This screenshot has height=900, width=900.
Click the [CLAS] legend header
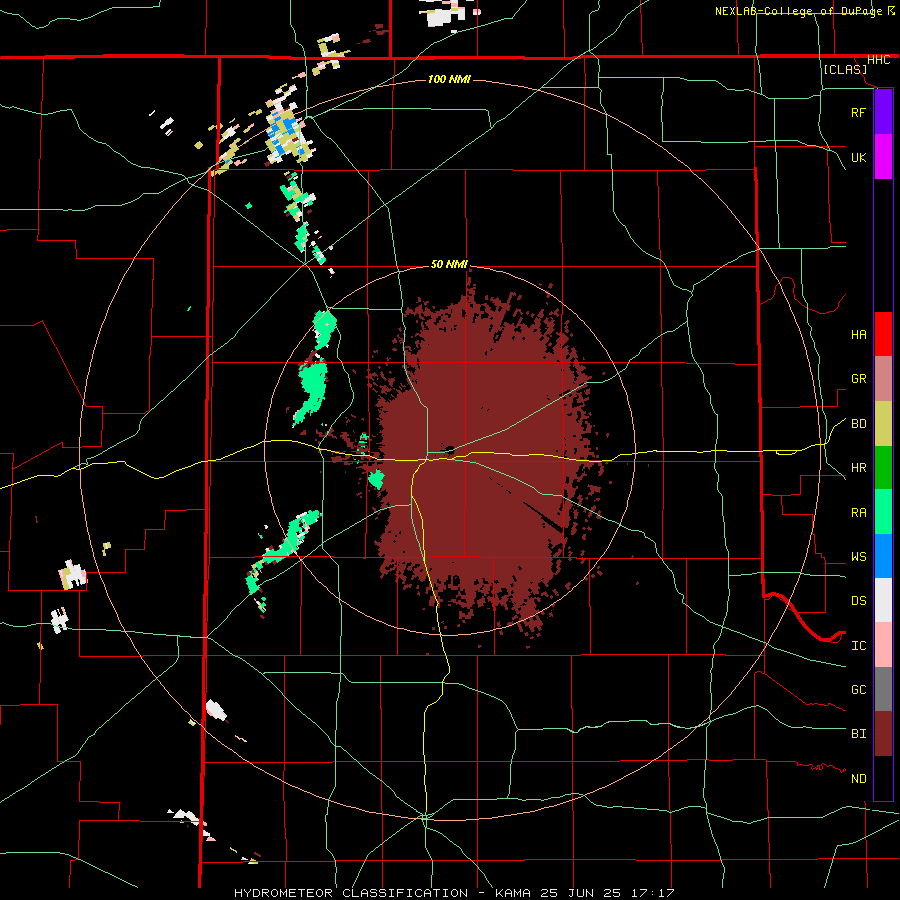(x=845, y=69)
